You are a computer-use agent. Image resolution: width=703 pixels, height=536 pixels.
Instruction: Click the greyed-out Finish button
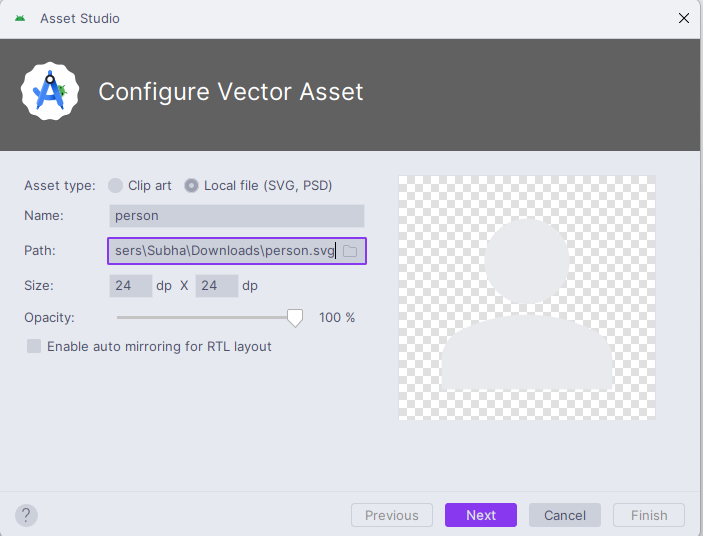[x=649, y=515]
